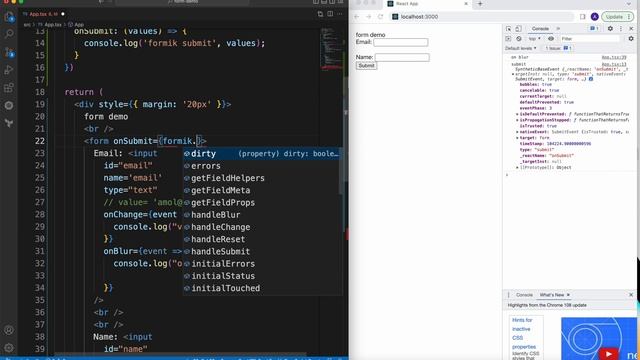This screenshot has width=640, height=360.
Task: Open the Search view in VS Code
Action: [x=9, y=33]
